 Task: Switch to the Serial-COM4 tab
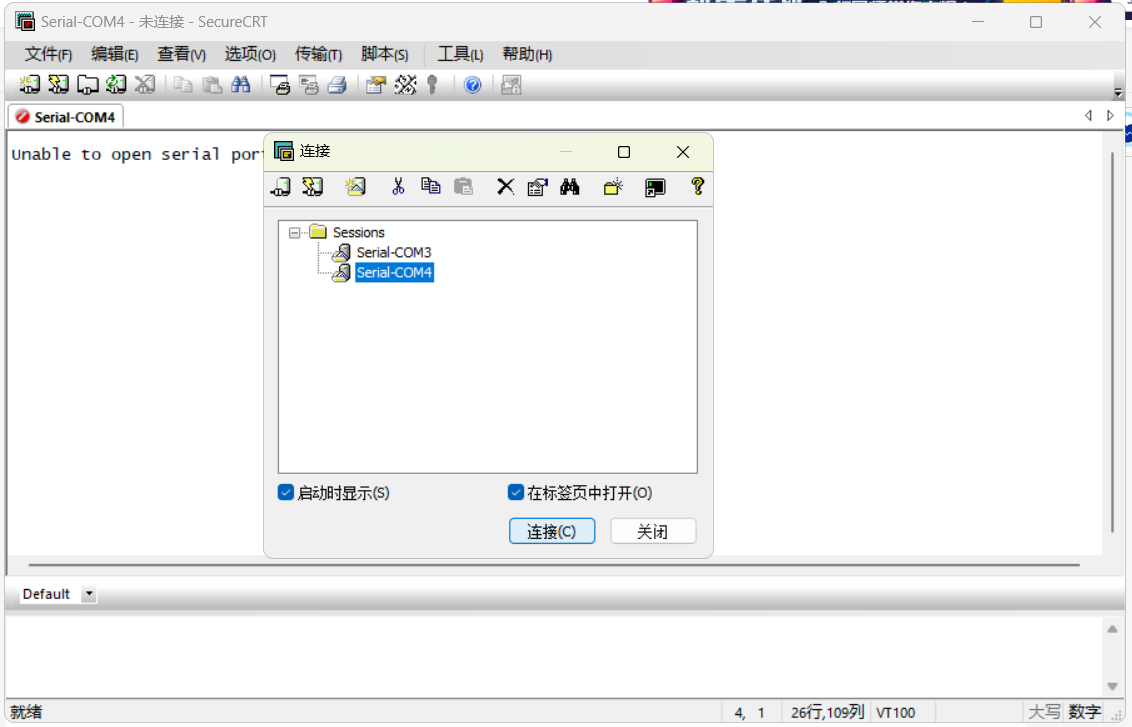[64, 116]
